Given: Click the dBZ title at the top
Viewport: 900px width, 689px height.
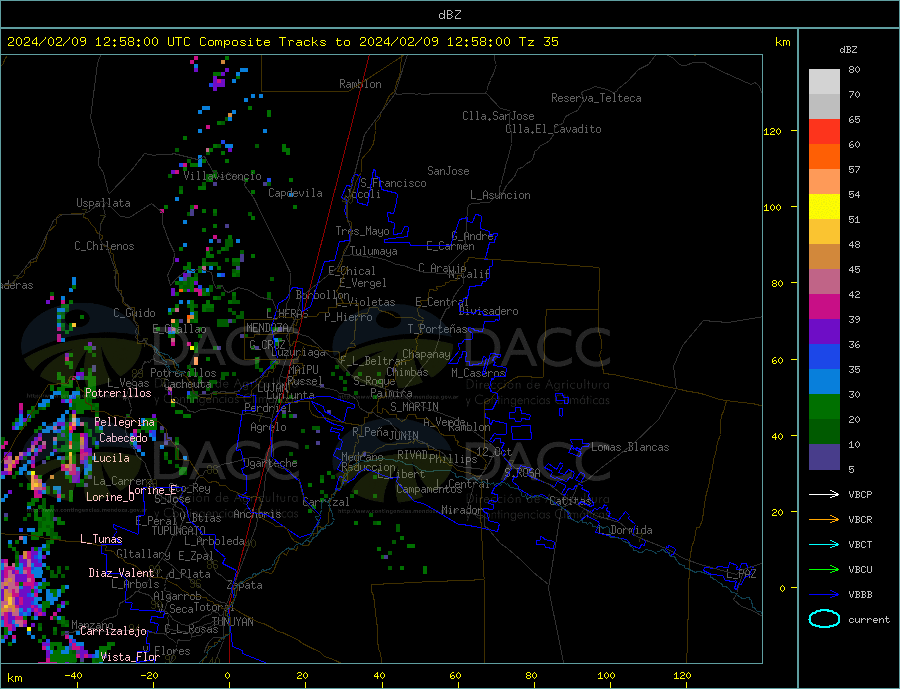Looking at the screenshot, I should click(449, 15).
